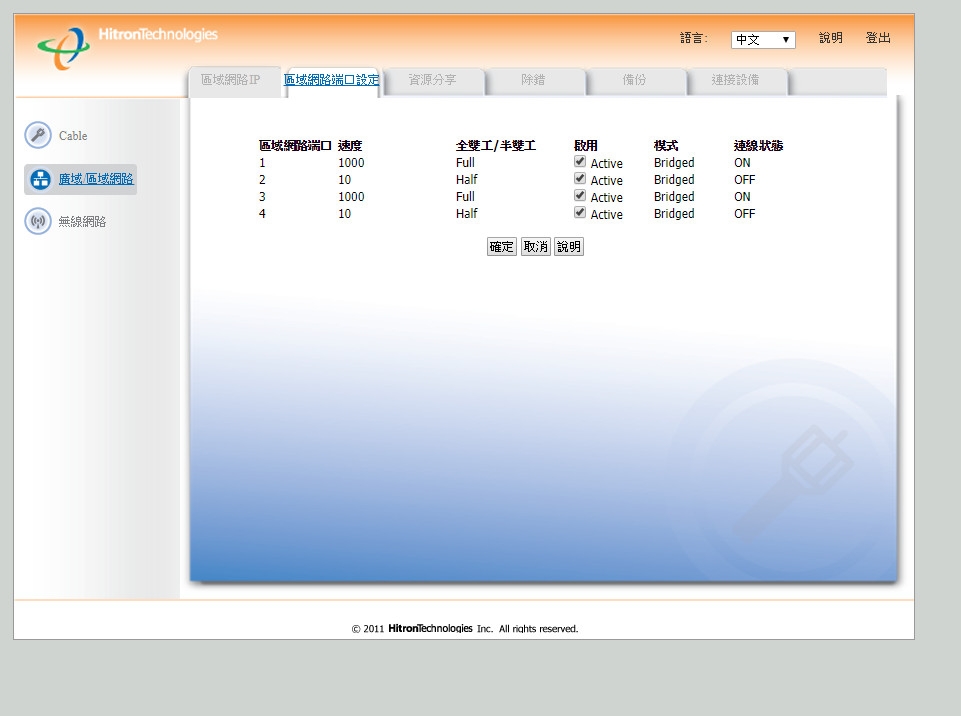Image resolution: width=961 pixels, height=716 pixels.
Task: Click the Cable wrench icon in sidebar
Action: [38, 135]
